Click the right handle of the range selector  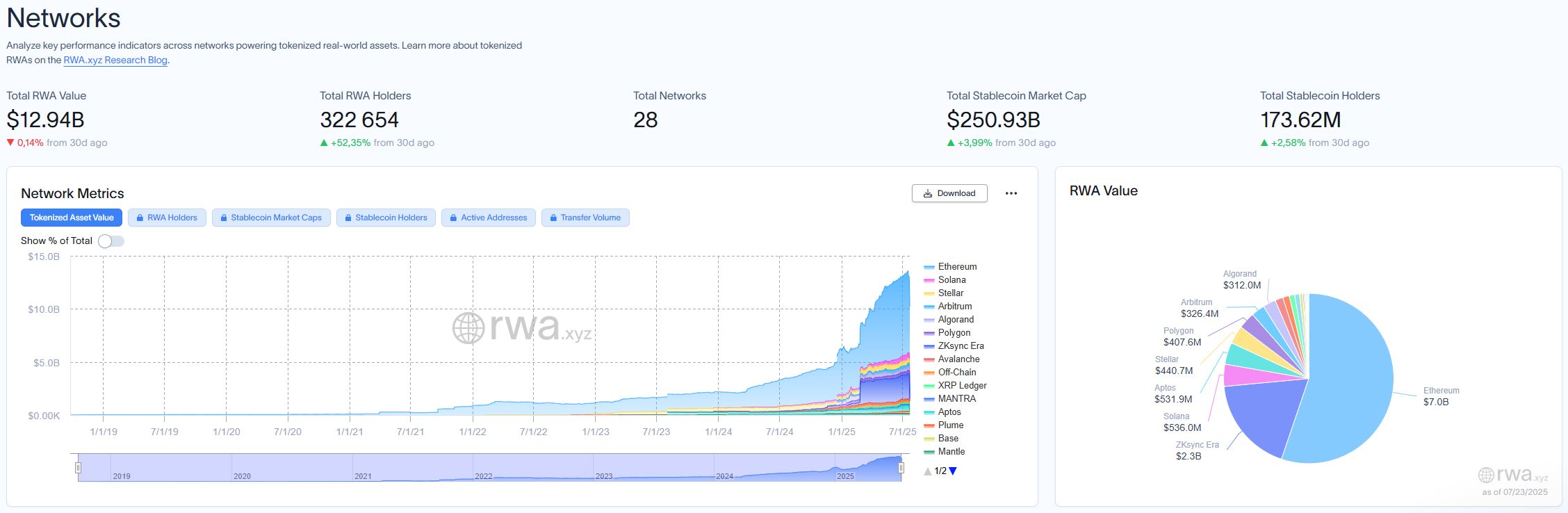901,468
